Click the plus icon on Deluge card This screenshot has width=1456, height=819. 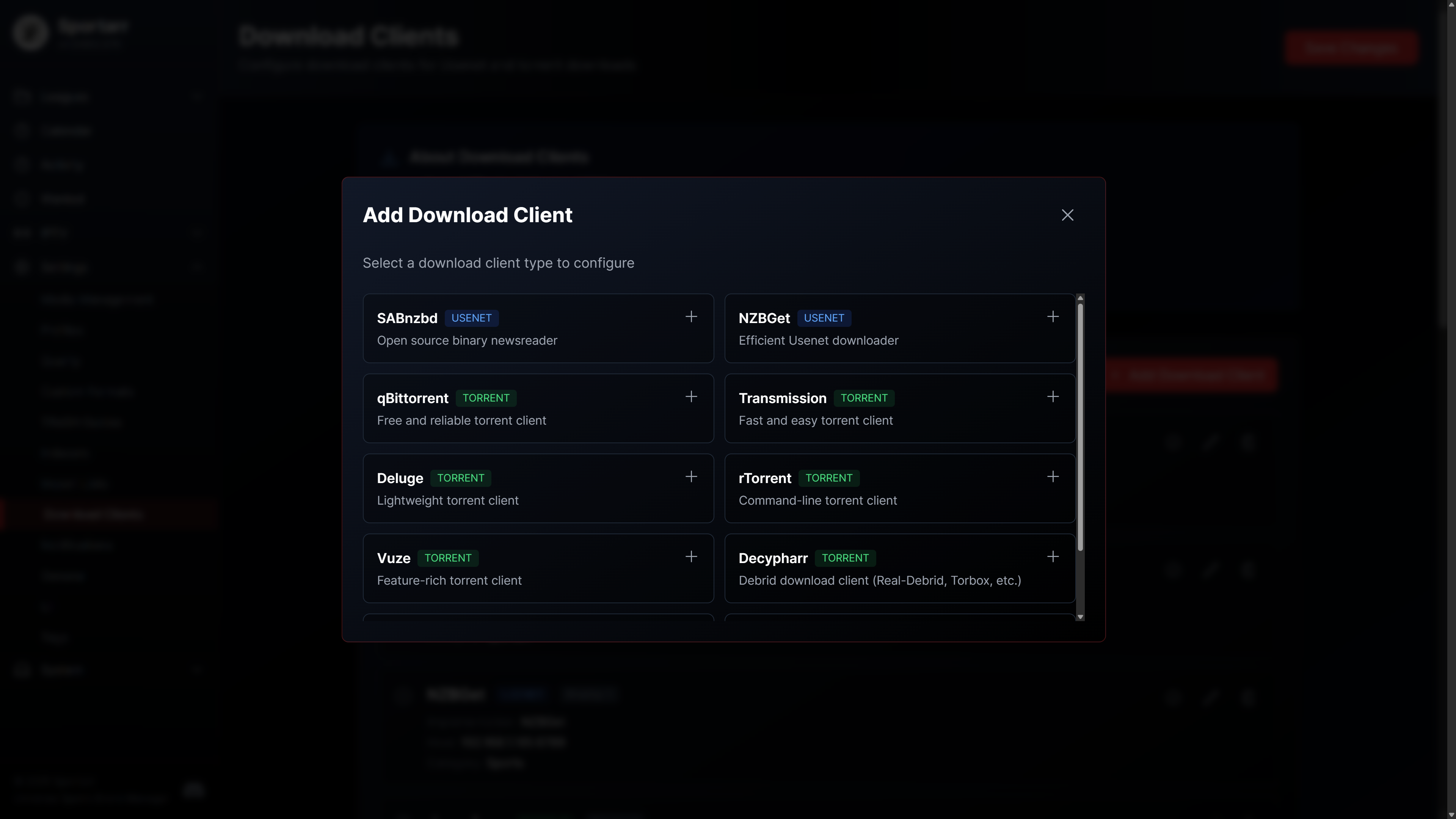691,477
